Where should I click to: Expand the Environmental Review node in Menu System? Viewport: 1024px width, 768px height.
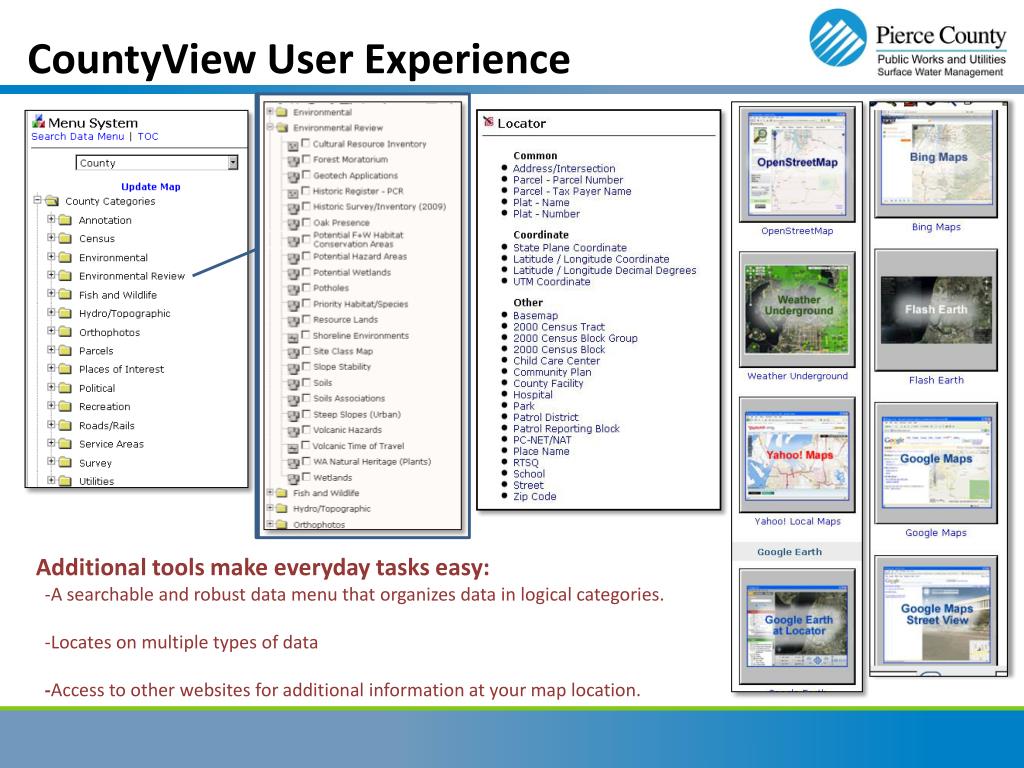tap(51, 275)
